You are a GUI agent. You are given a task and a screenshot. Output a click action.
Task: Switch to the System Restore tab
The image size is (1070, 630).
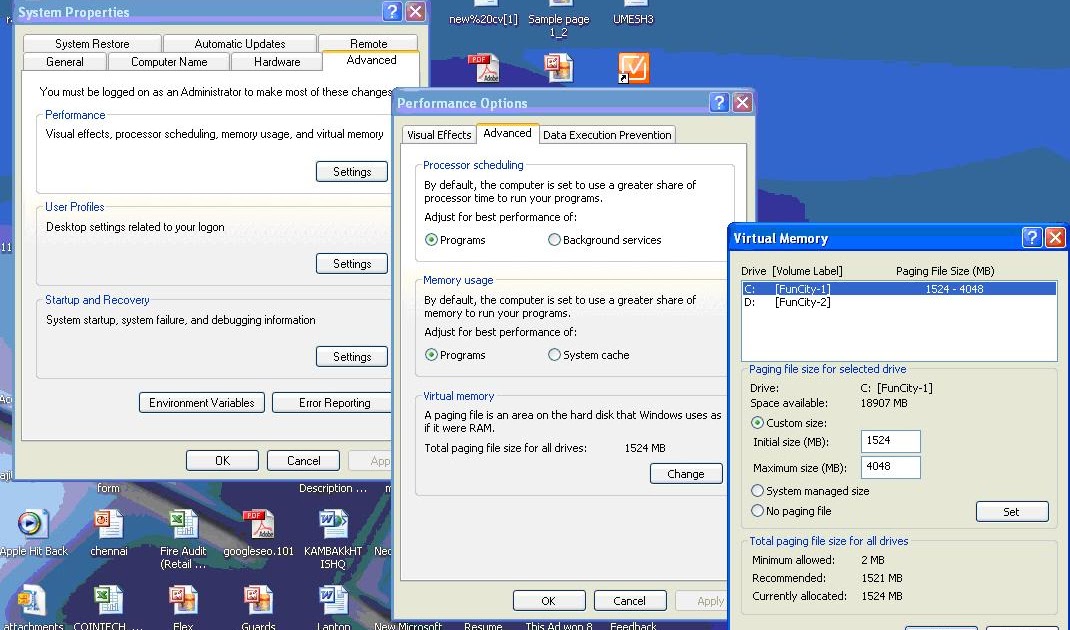91,43
